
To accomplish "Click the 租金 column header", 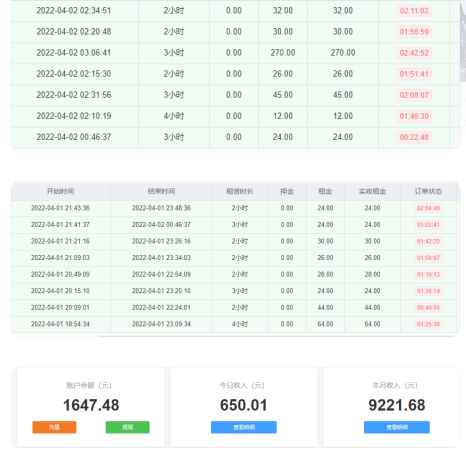I will point(325,191).
